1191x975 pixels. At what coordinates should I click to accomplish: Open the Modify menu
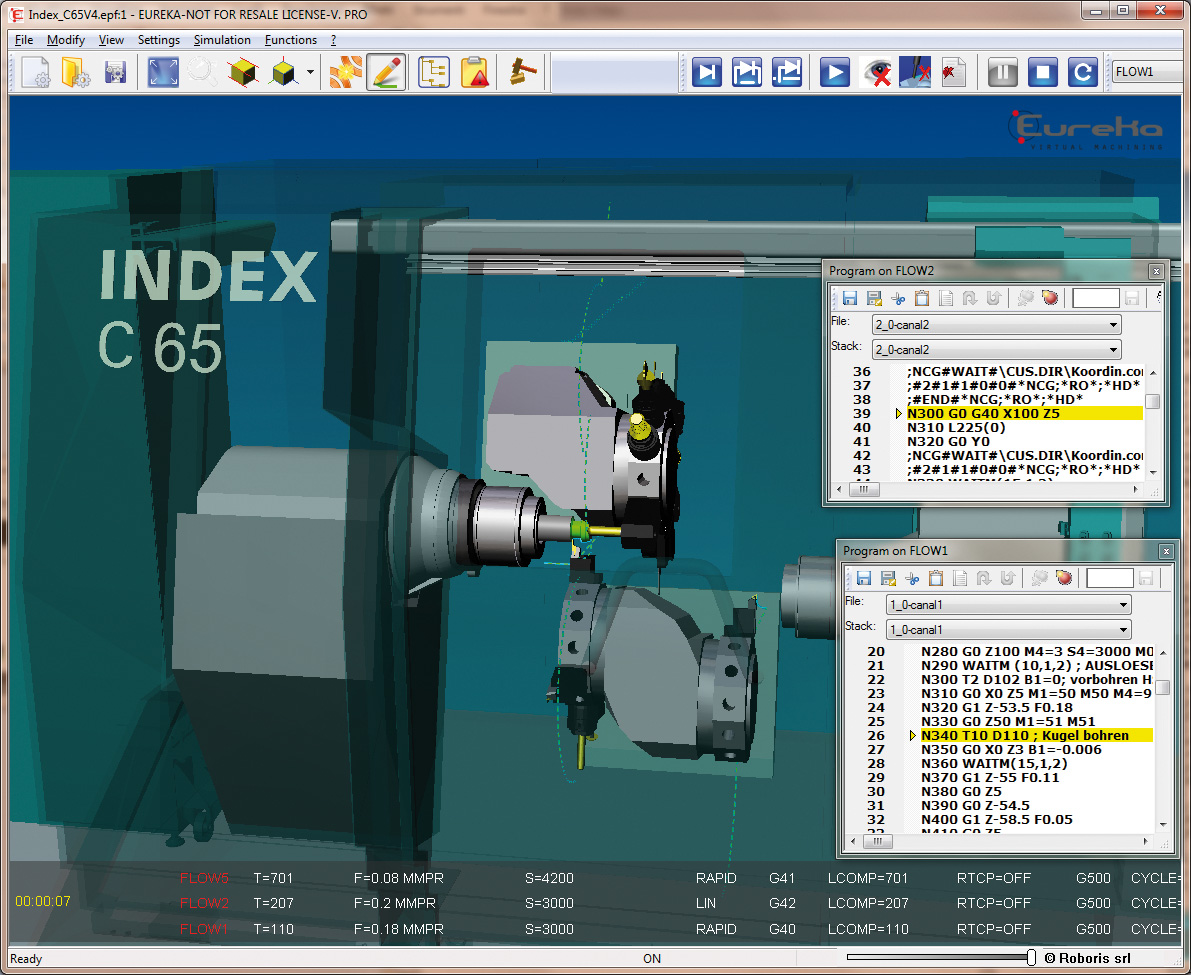click(x=65, y=39)
